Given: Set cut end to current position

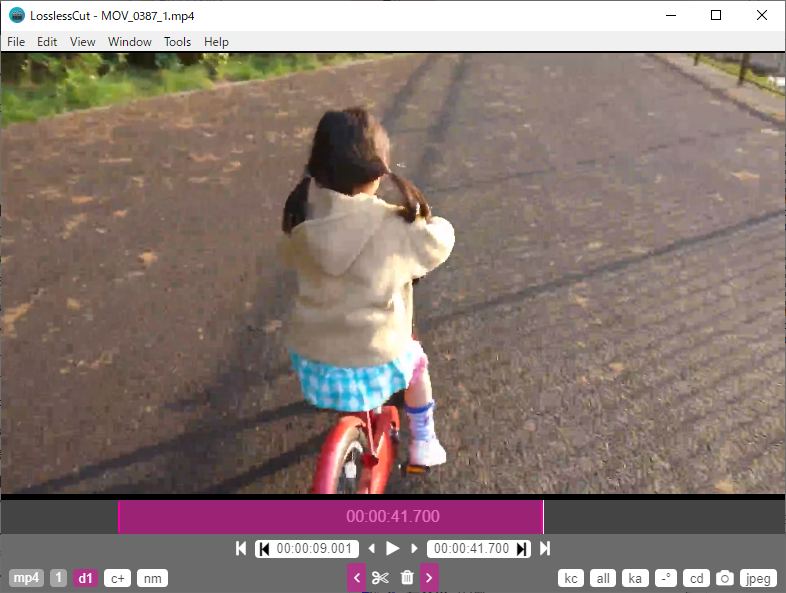Looking at the screenshot, I should tap(521, 549).
